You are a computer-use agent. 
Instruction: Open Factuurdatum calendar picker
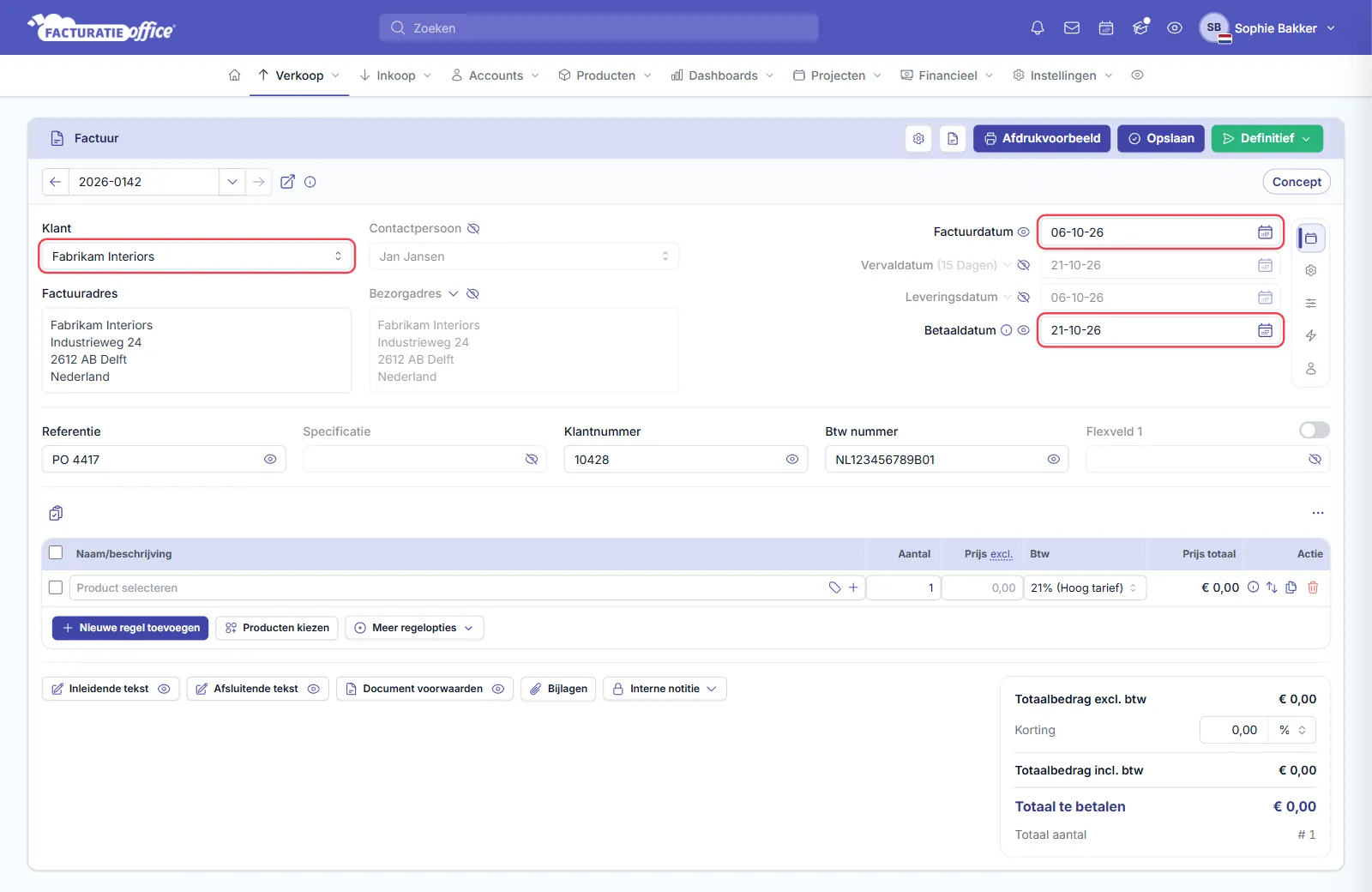click(1265, 232)
